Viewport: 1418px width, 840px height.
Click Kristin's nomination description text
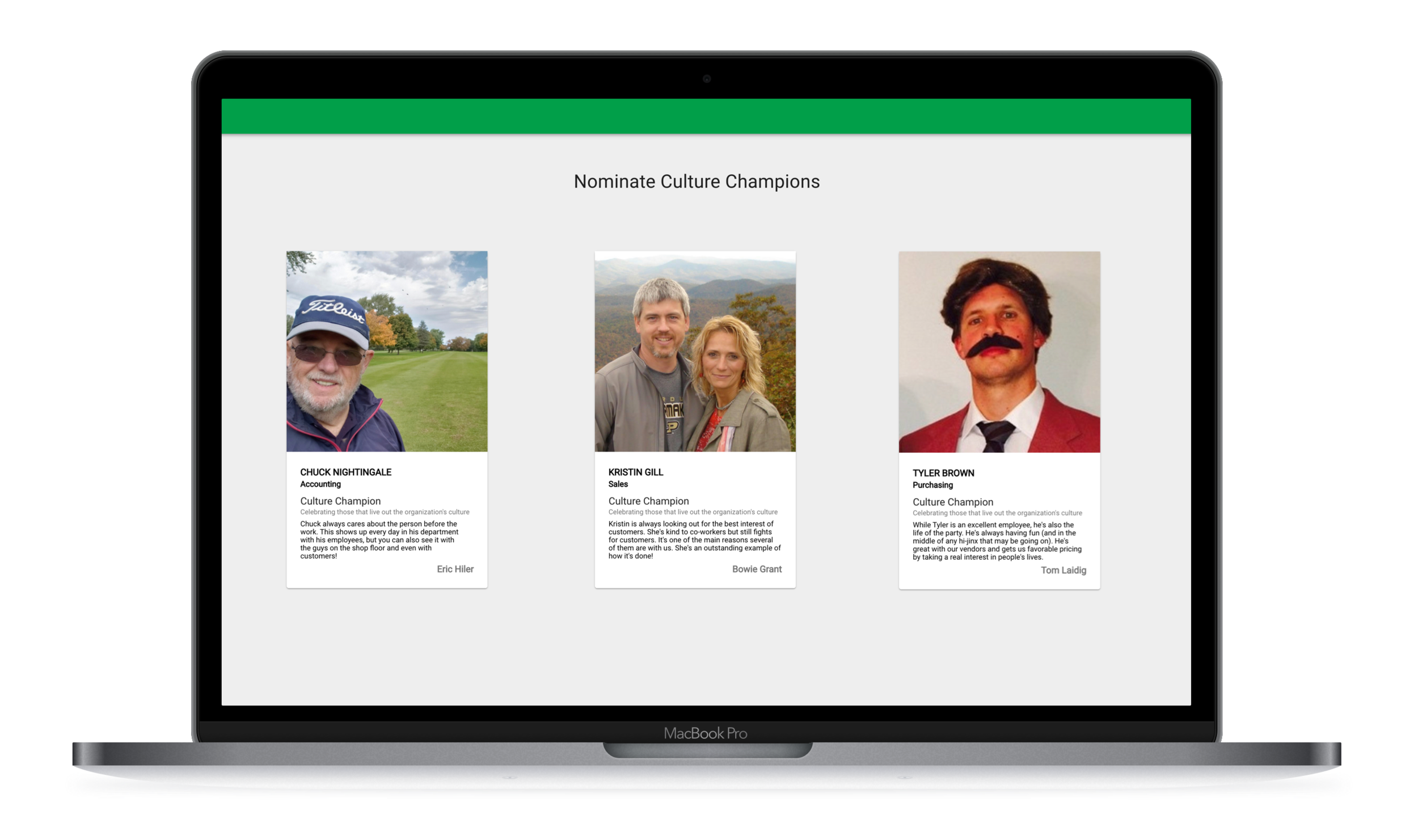[694, 539]
